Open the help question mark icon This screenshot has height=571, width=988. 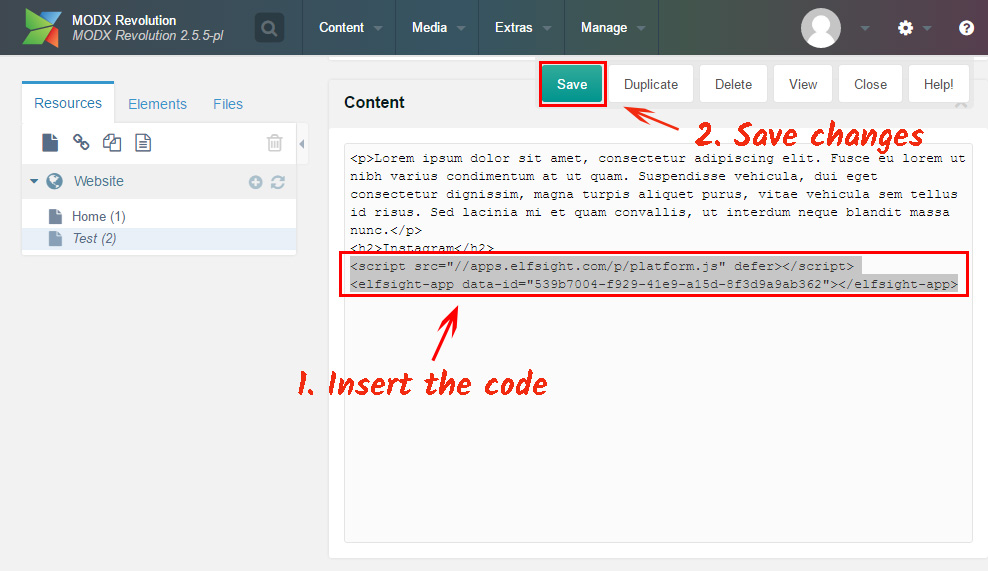click(966, 28)
